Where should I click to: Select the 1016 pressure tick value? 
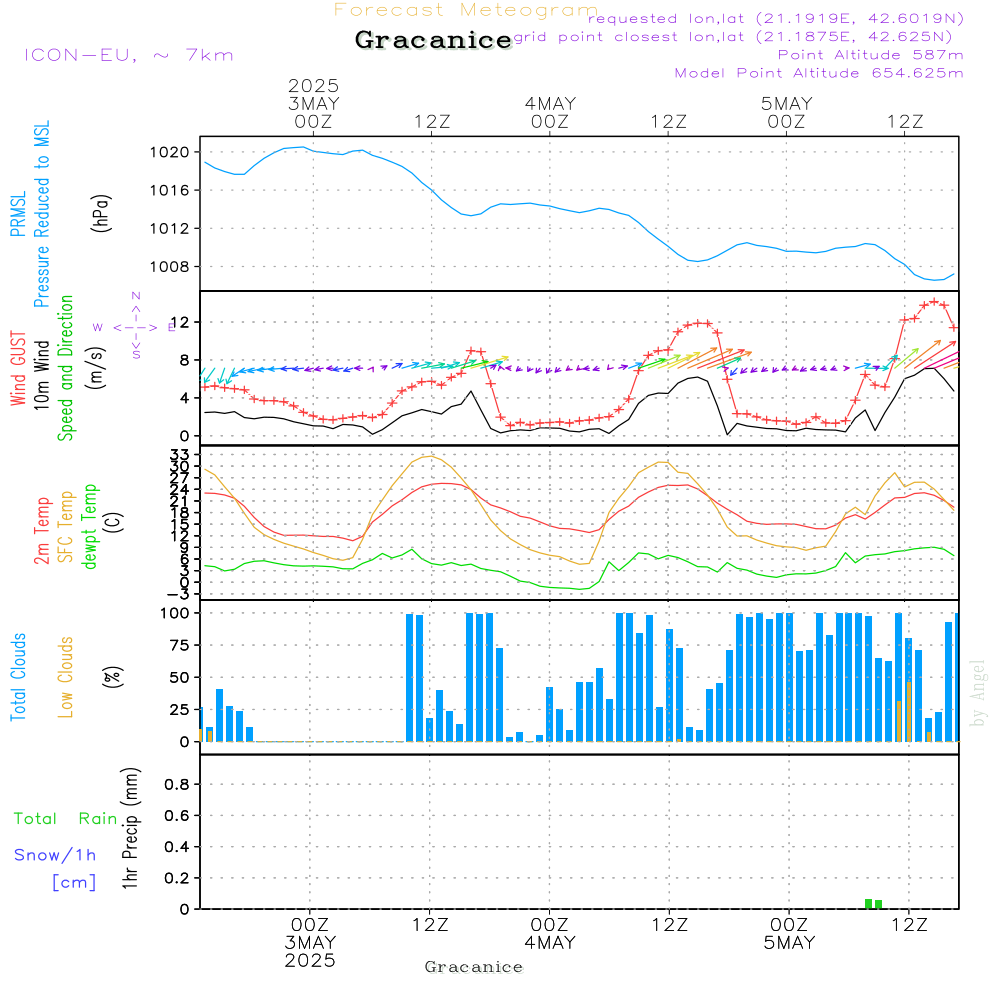[170, 191]
